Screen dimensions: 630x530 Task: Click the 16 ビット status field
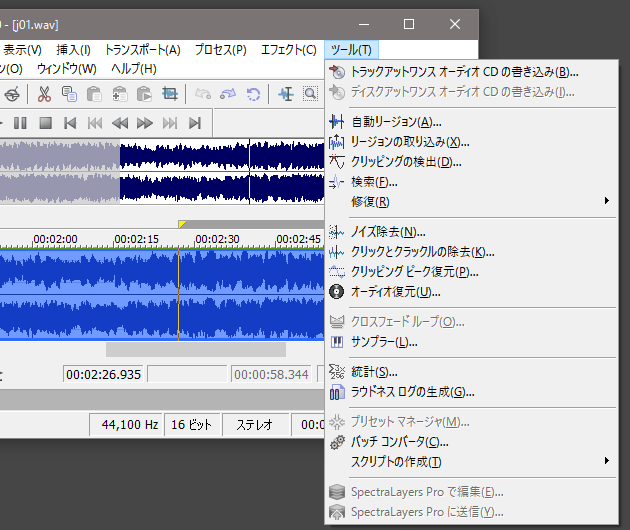[x=192, y=425]
